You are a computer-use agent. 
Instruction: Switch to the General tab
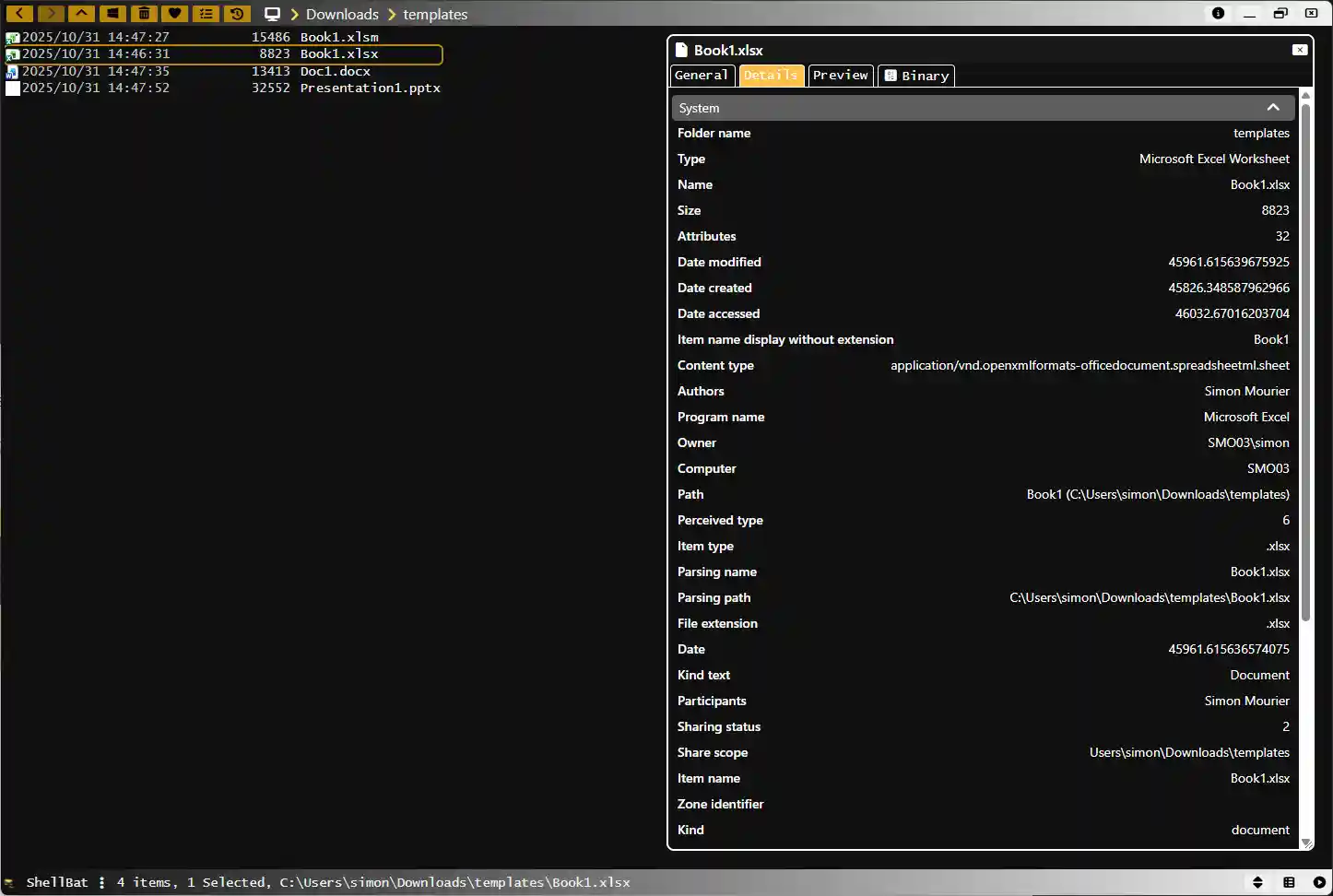(702, 76)
